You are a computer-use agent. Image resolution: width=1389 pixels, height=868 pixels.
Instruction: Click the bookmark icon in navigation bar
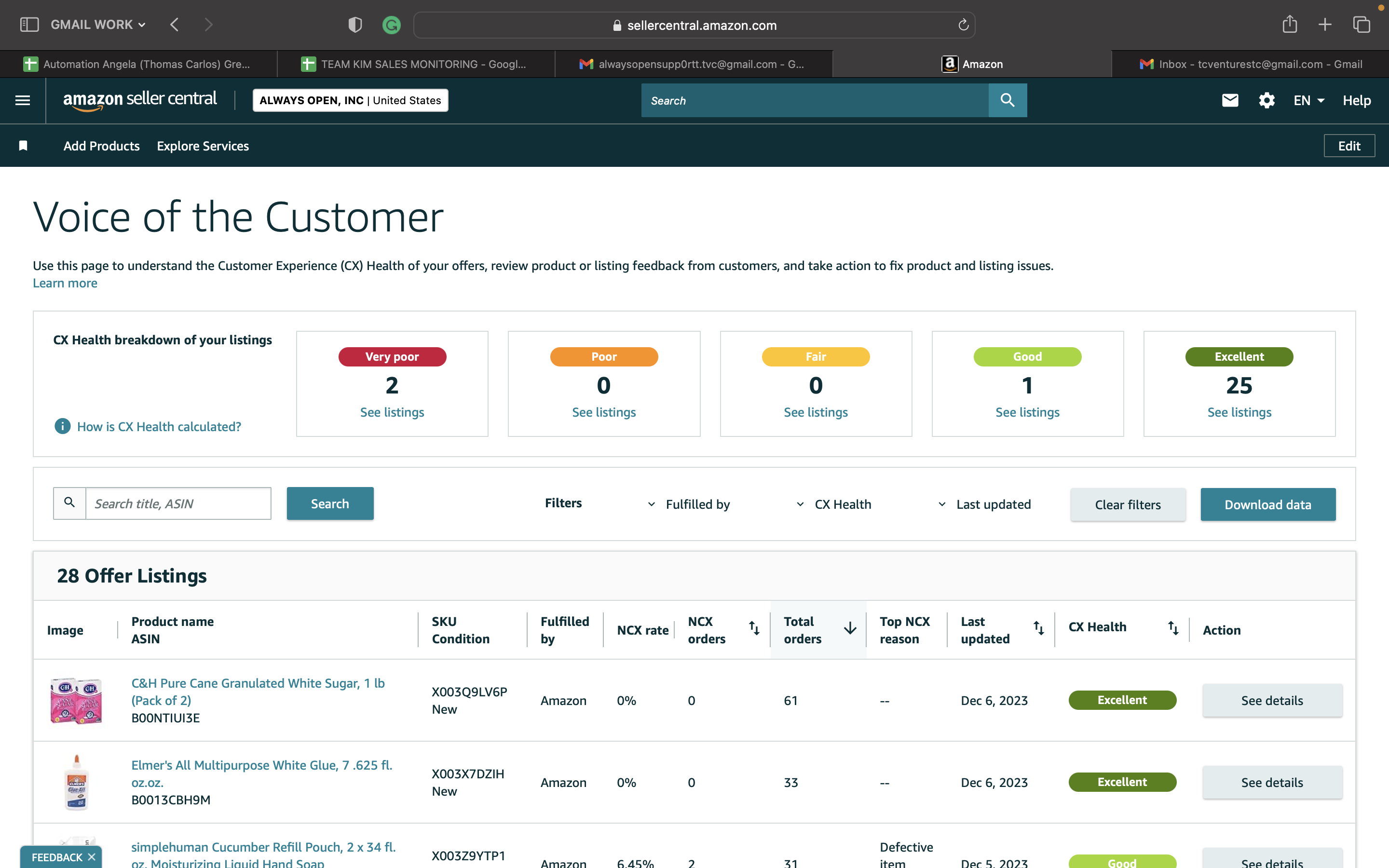coord(23,146)
